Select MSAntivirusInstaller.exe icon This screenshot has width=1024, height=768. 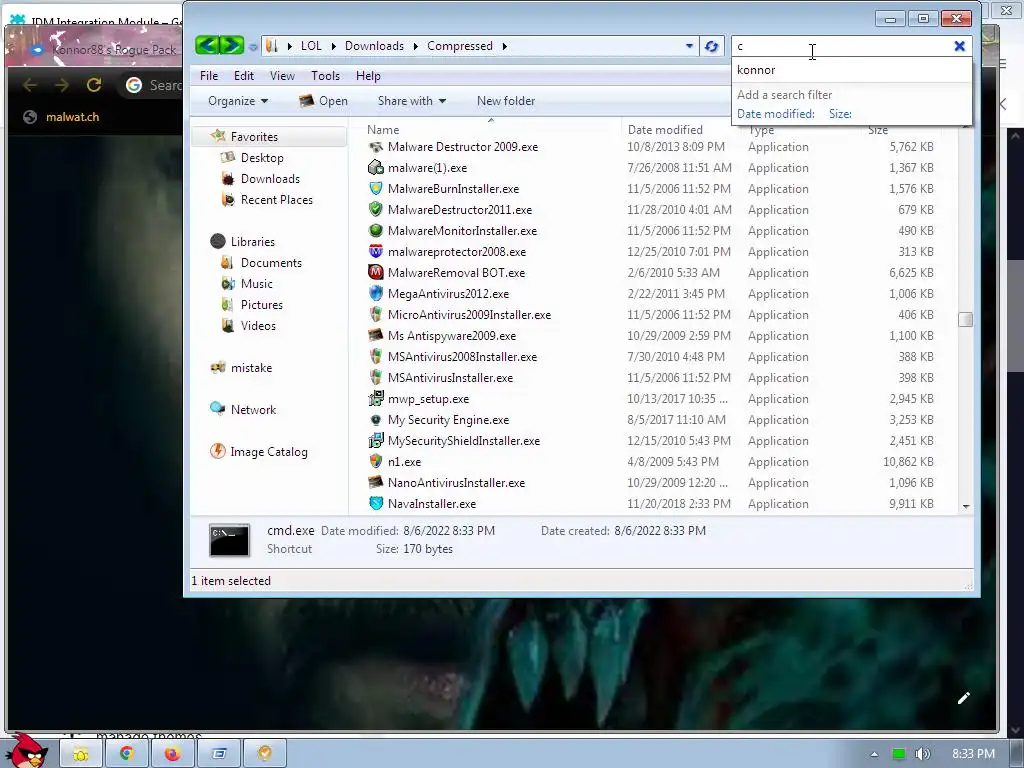(x=376, y=377)
